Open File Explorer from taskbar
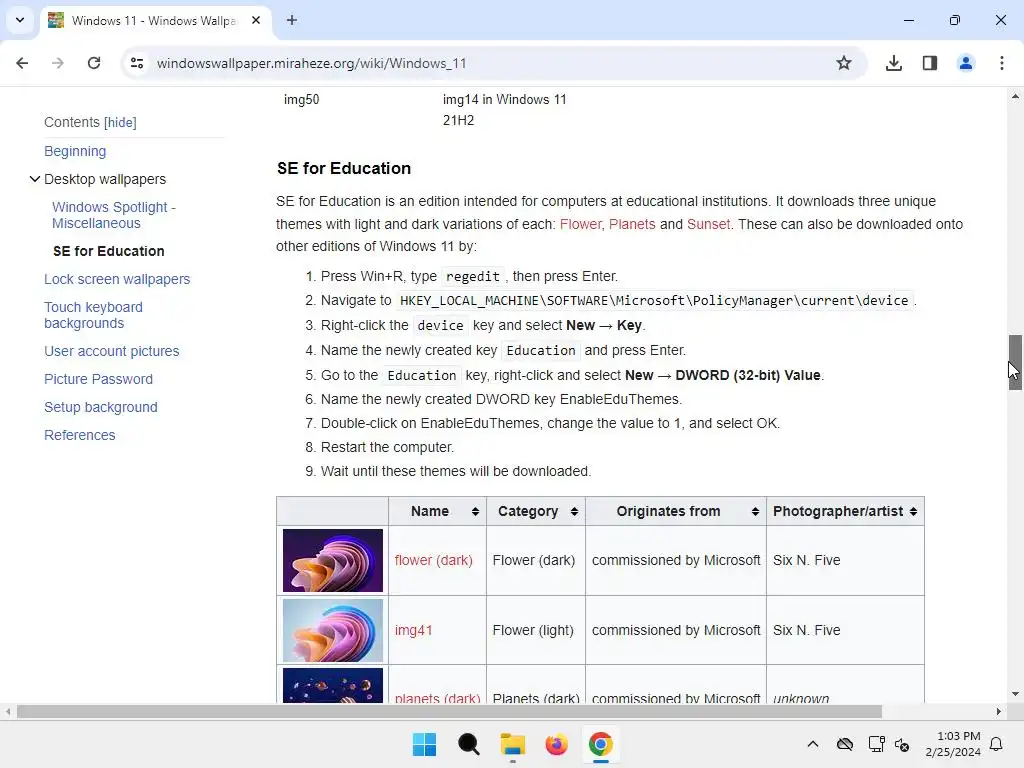 click(x=513, y=744)
